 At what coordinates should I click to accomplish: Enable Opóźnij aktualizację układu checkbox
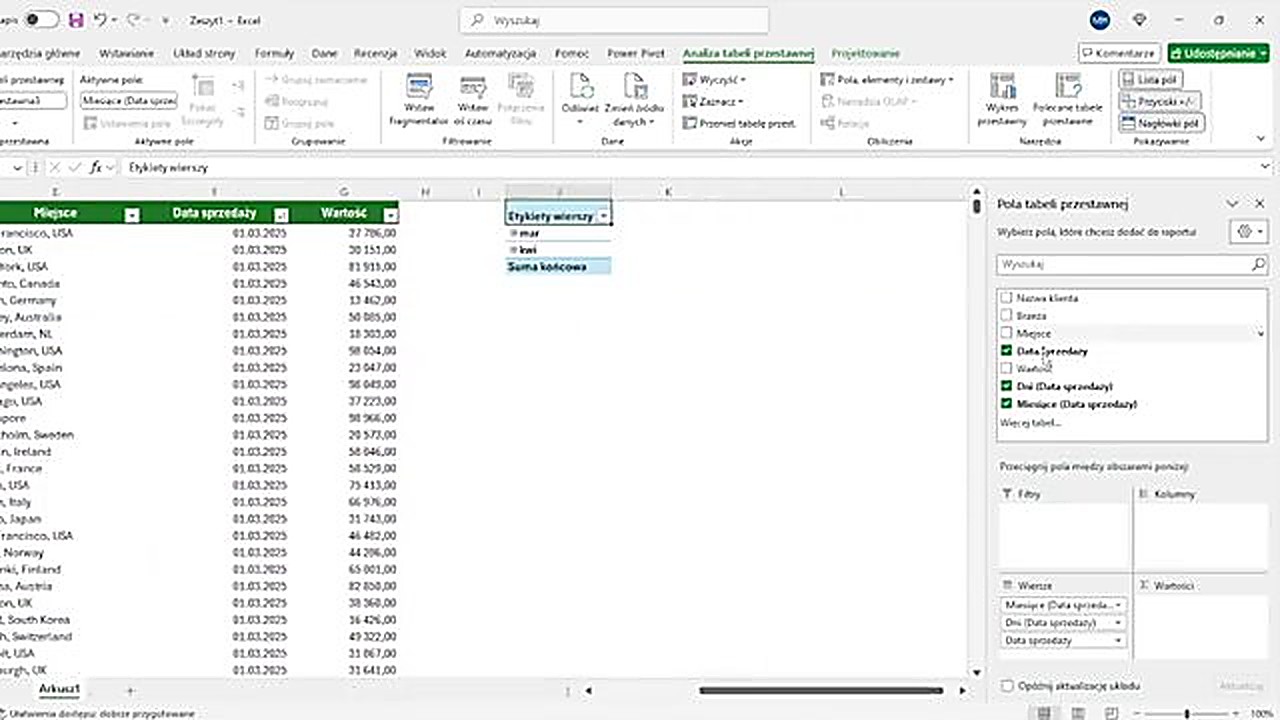pos(1006,686)
